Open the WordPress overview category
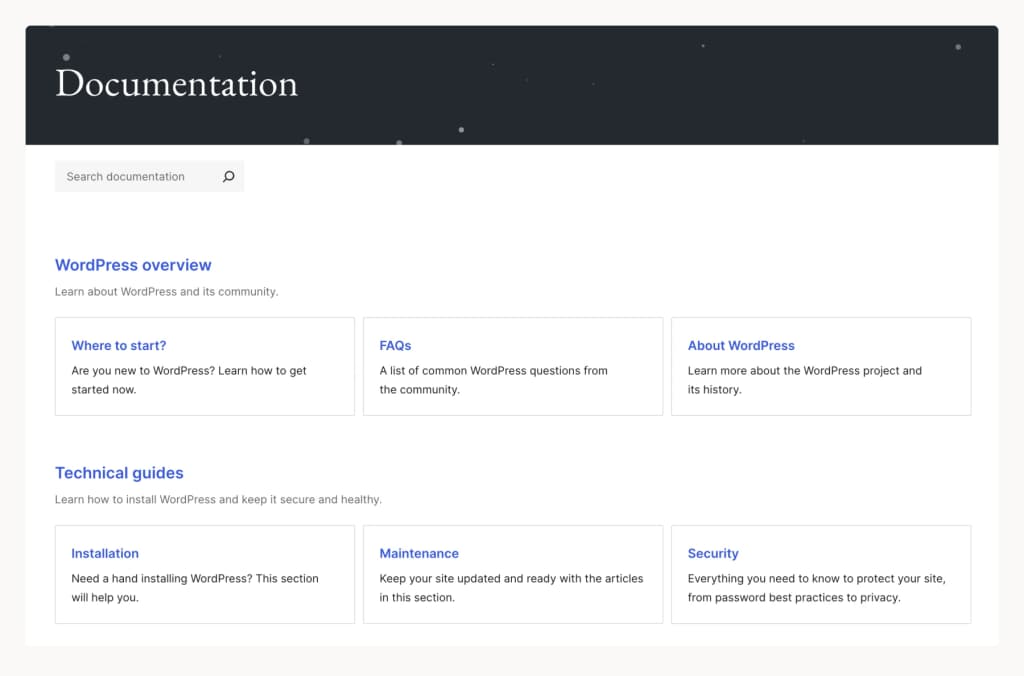Screen dimensions: 1024x676 (133, 265)
